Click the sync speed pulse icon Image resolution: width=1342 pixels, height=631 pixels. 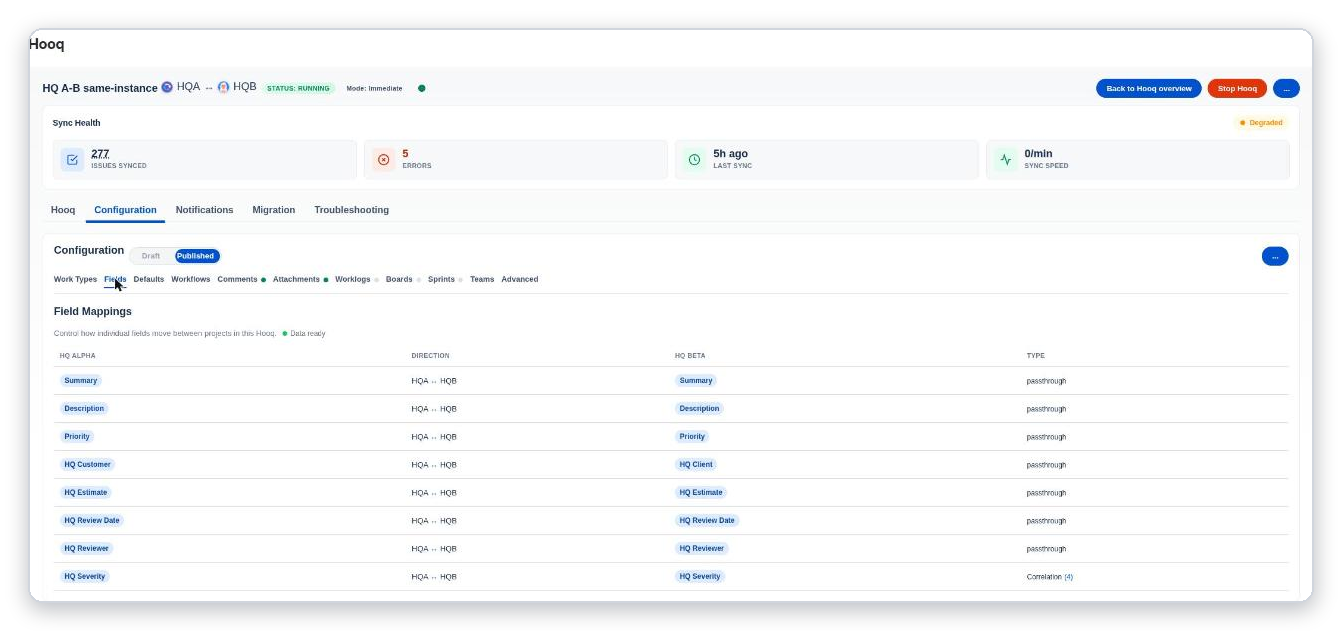(x=1005, y=159)
